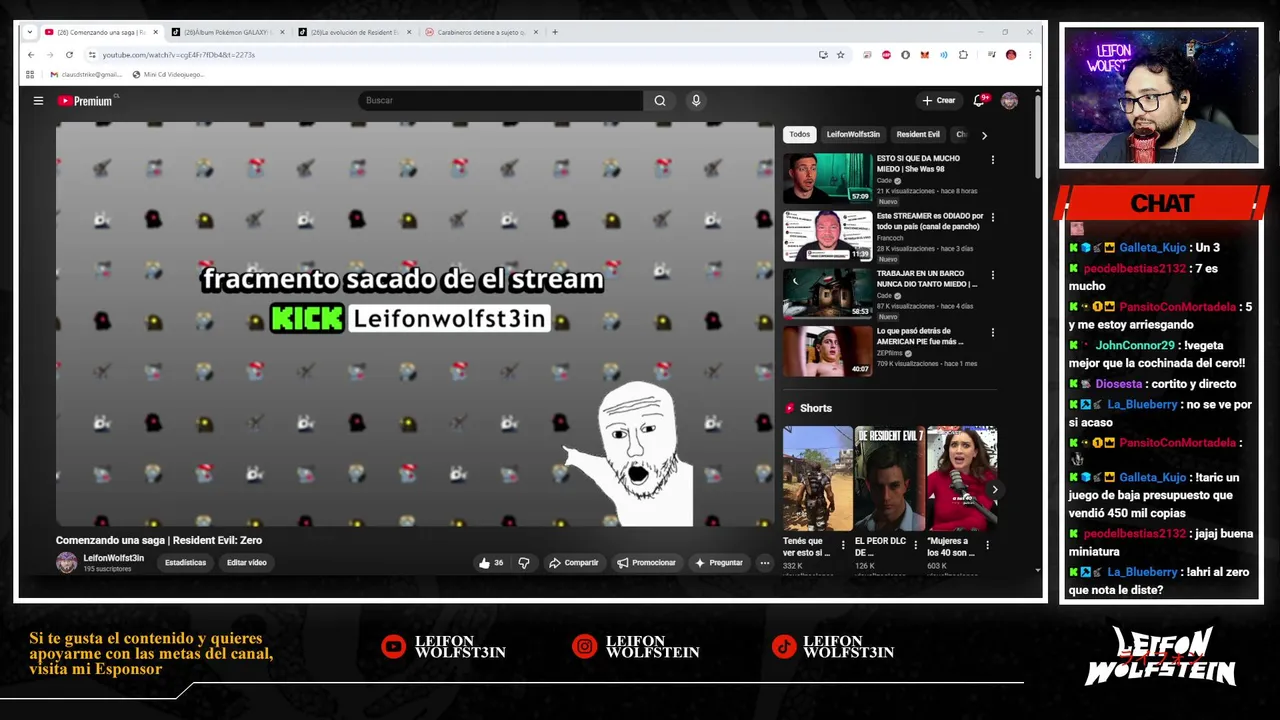Open the 'EL PEOR DLC' short thumbnail

point(889,479)
